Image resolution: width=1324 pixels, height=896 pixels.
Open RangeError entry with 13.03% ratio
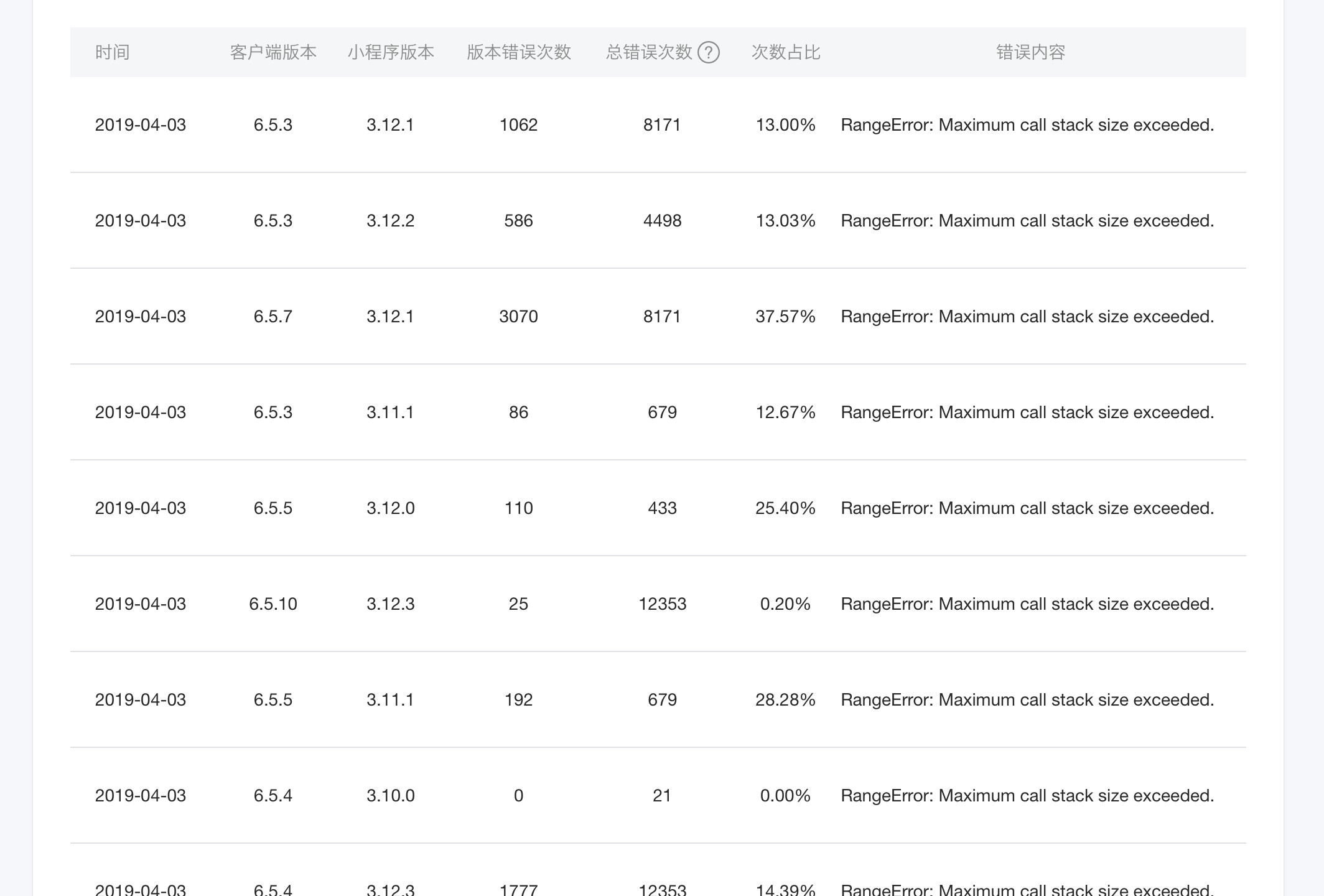tap(1027, 221)
